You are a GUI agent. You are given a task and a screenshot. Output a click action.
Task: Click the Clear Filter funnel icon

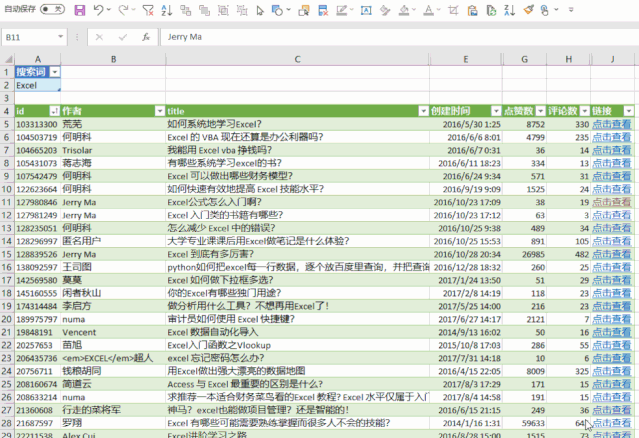pos(148,10)
